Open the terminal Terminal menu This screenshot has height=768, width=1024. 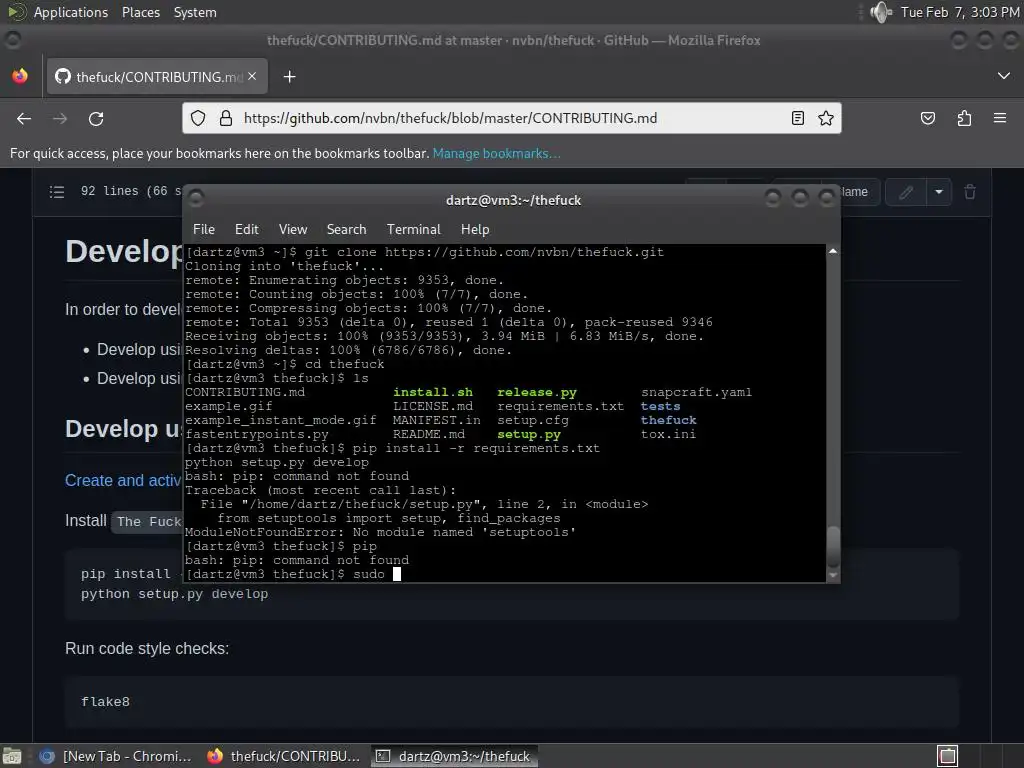(x=413, y=229)
